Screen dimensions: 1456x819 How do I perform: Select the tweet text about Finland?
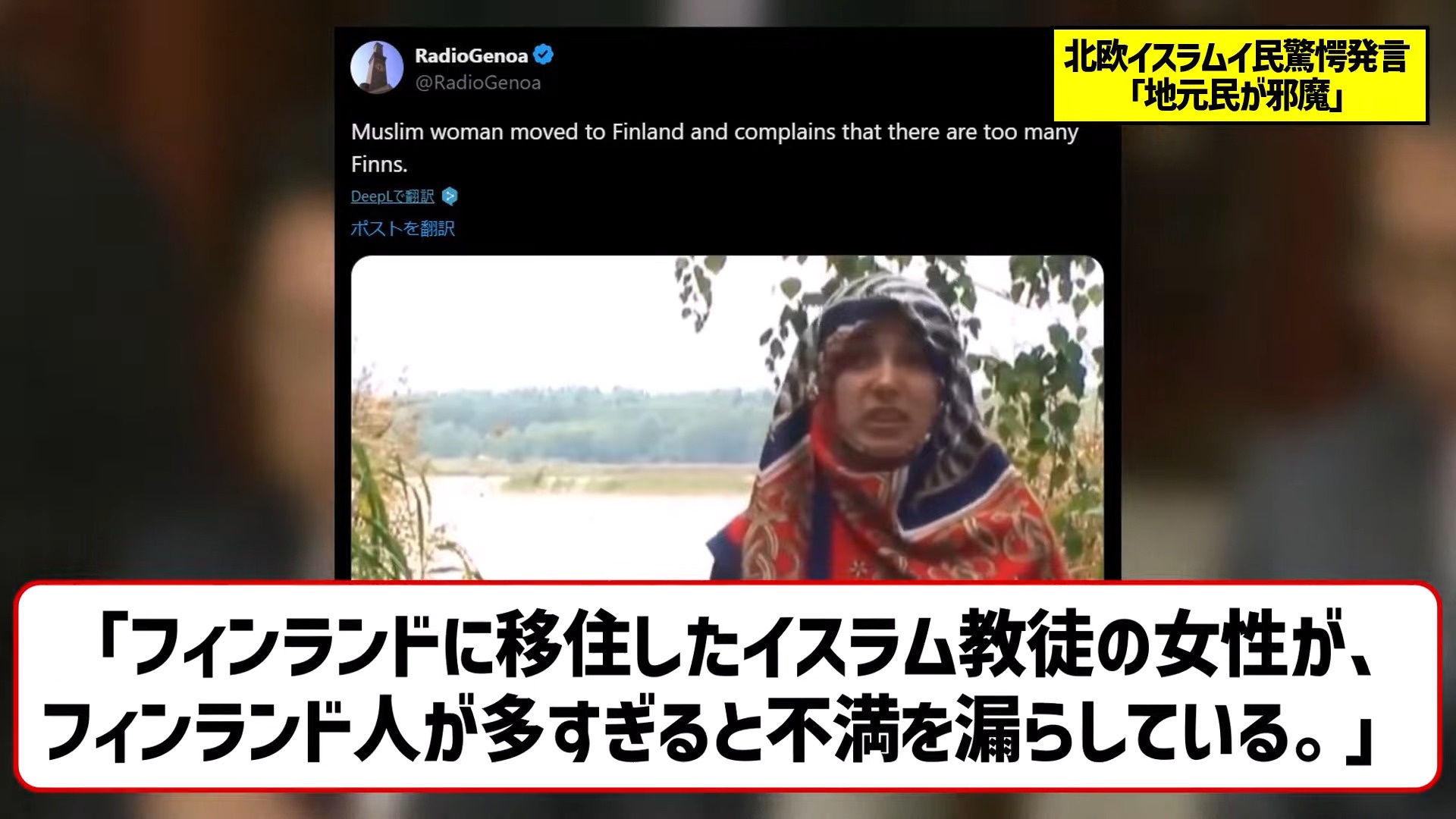pyautogui.click(x=714, y=147)
